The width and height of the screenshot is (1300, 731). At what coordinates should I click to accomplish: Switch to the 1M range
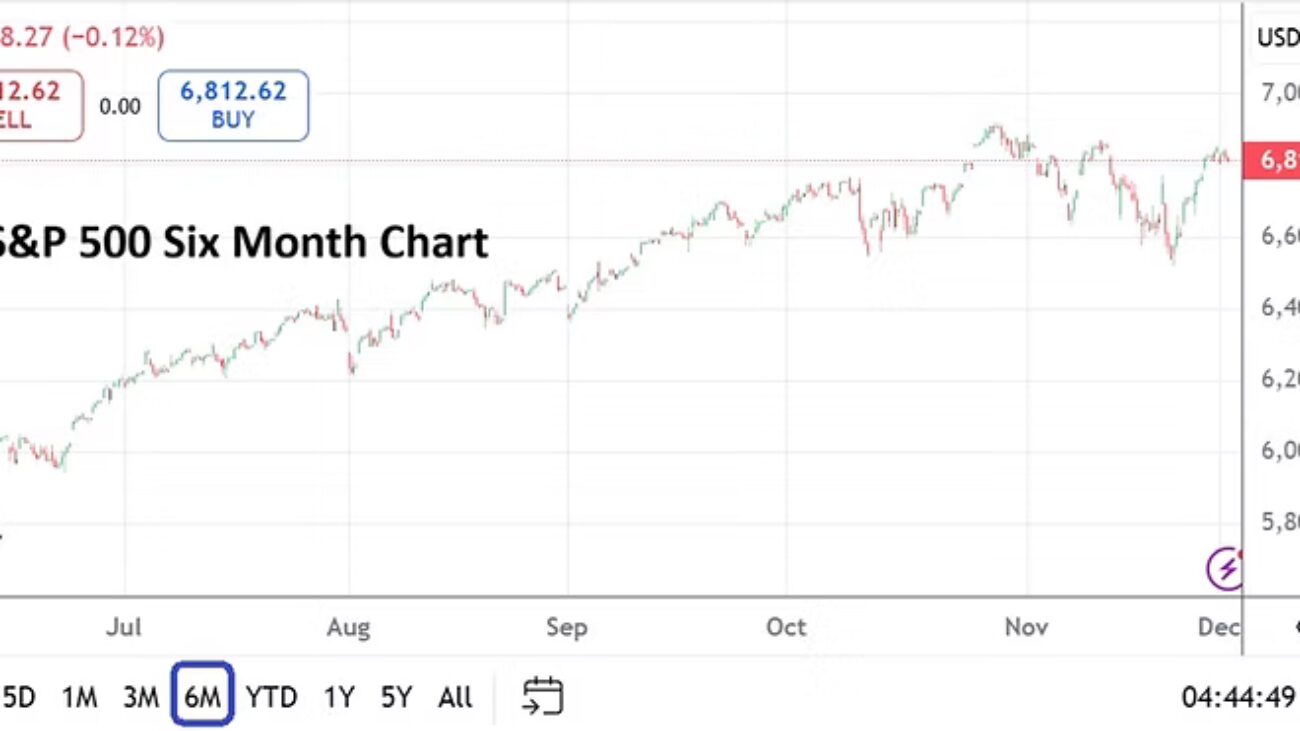pyautogui.click(x=79, y=697)
